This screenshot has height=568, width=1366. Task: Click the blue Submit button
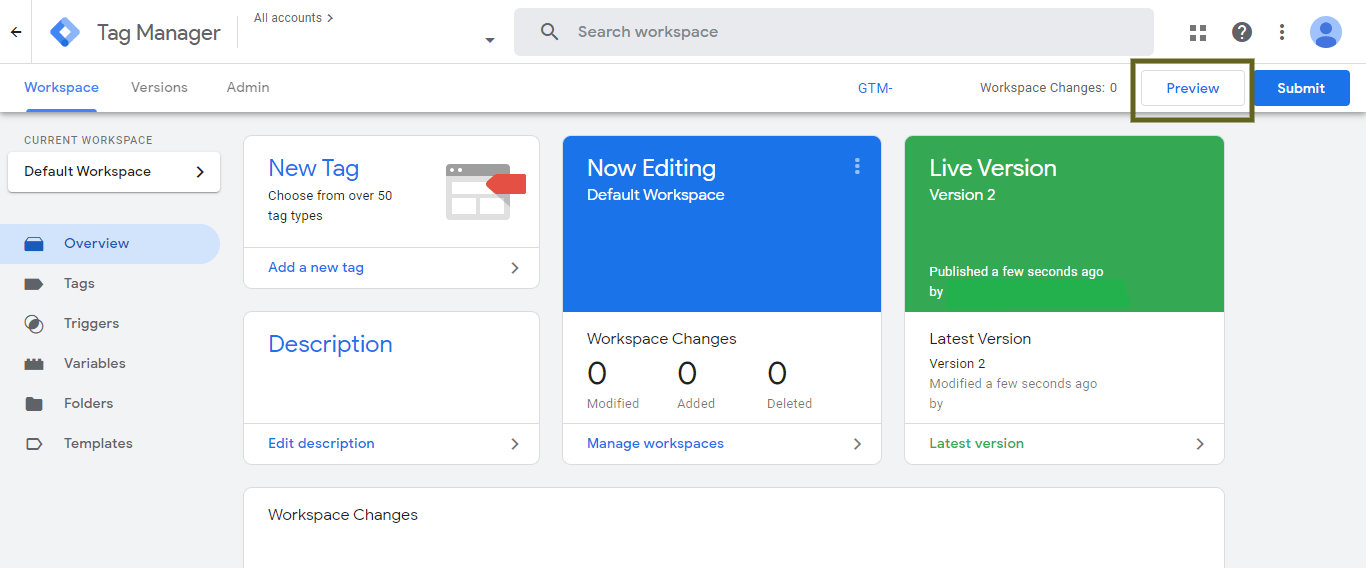click(x=1301, y=88)
